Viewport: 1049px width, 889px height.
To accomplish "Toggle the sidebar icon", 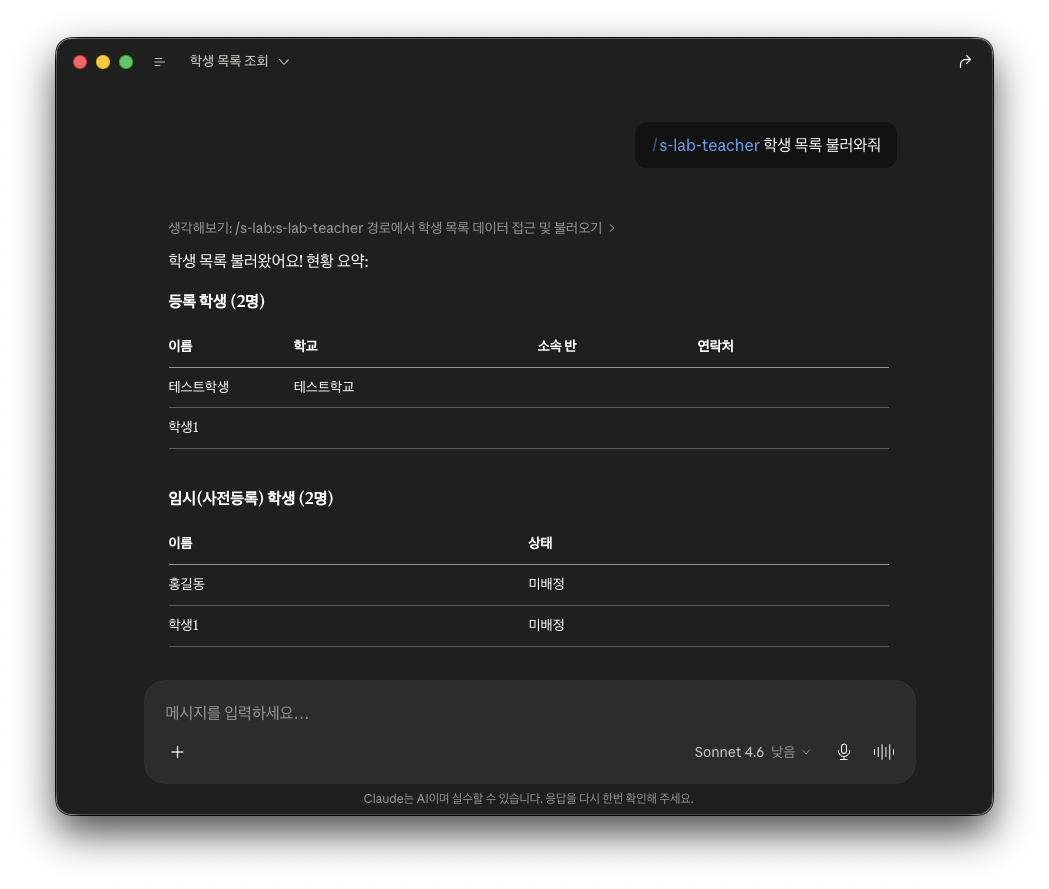I will click(159, 62).
